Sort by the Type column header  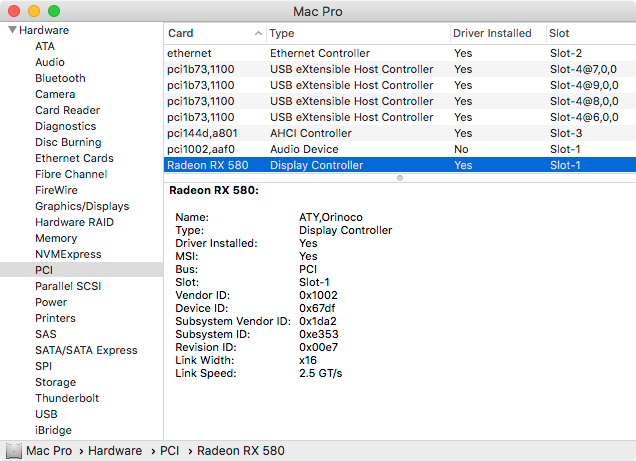pyautogui.click(x=358, y=33)
